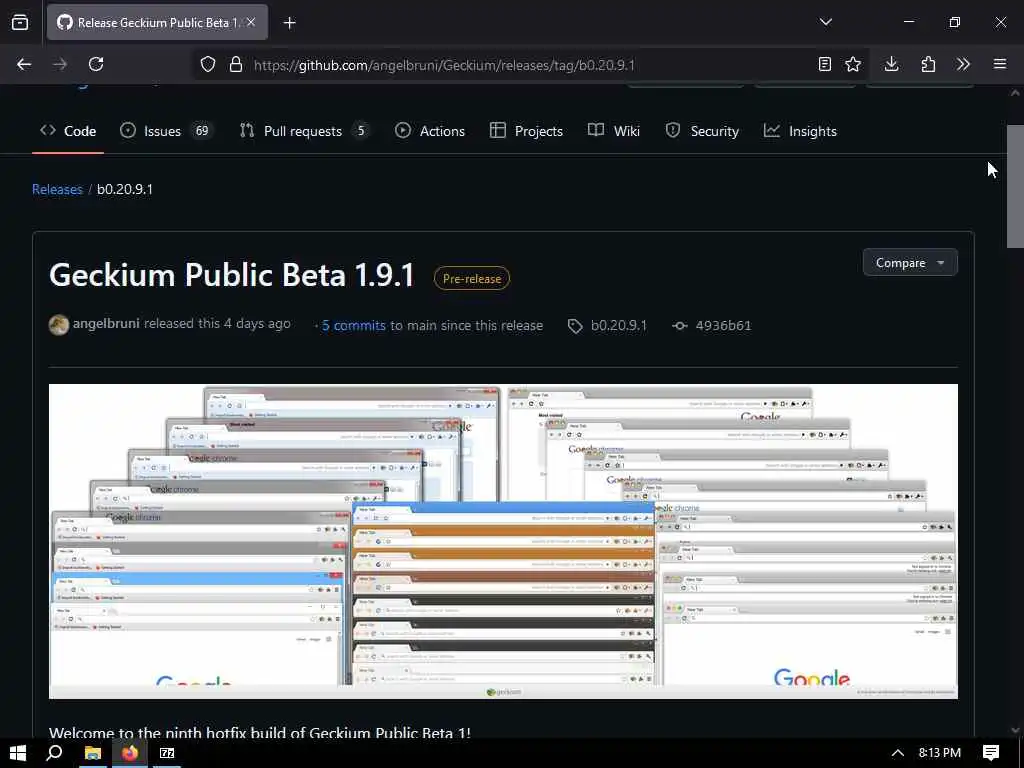Image resolution: width=1024 pixels, height=768 pixels.
Task: Open the Insights tab
Action: coord(800,131)
